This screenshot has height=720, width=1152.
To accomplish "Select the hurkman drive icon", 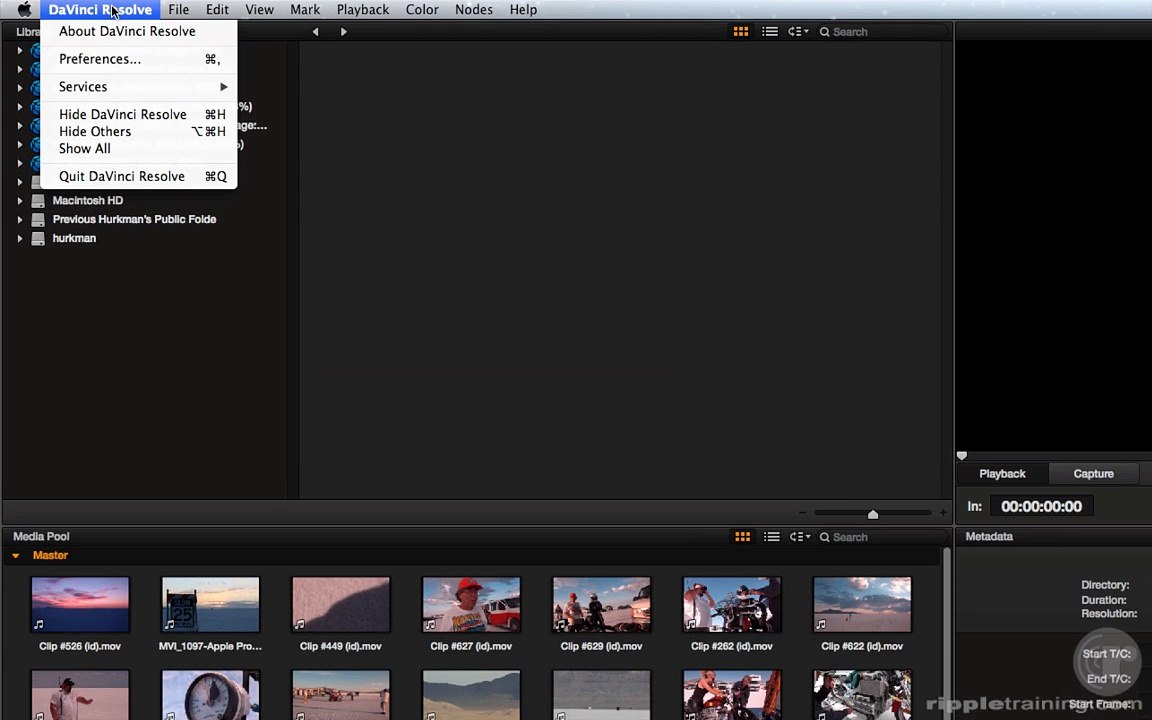I will pyautogui.click(x=37, y=239).
